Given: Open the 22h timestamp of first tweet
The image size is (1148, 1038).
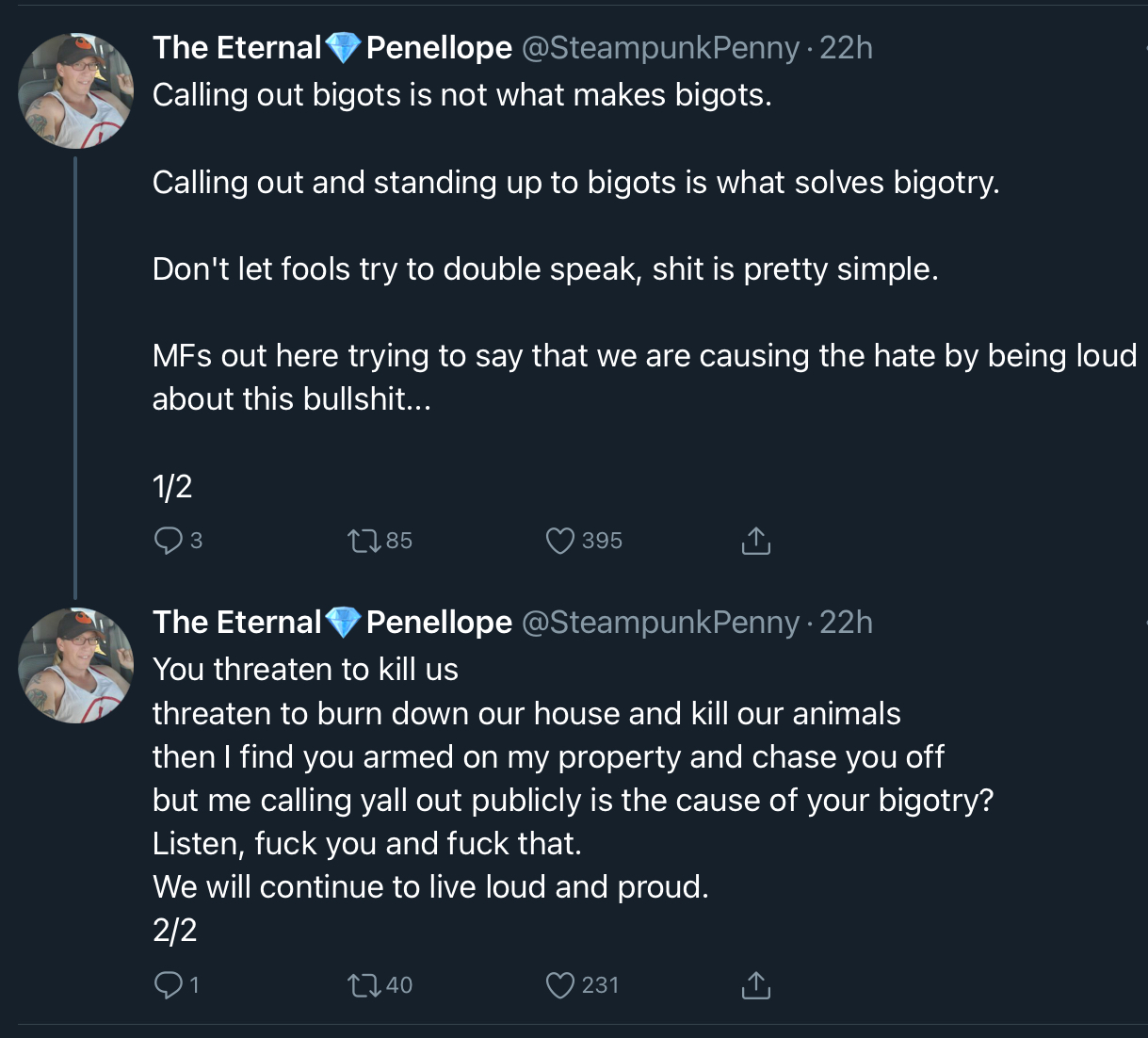Looking at the screenshot, I should point(846,47).
